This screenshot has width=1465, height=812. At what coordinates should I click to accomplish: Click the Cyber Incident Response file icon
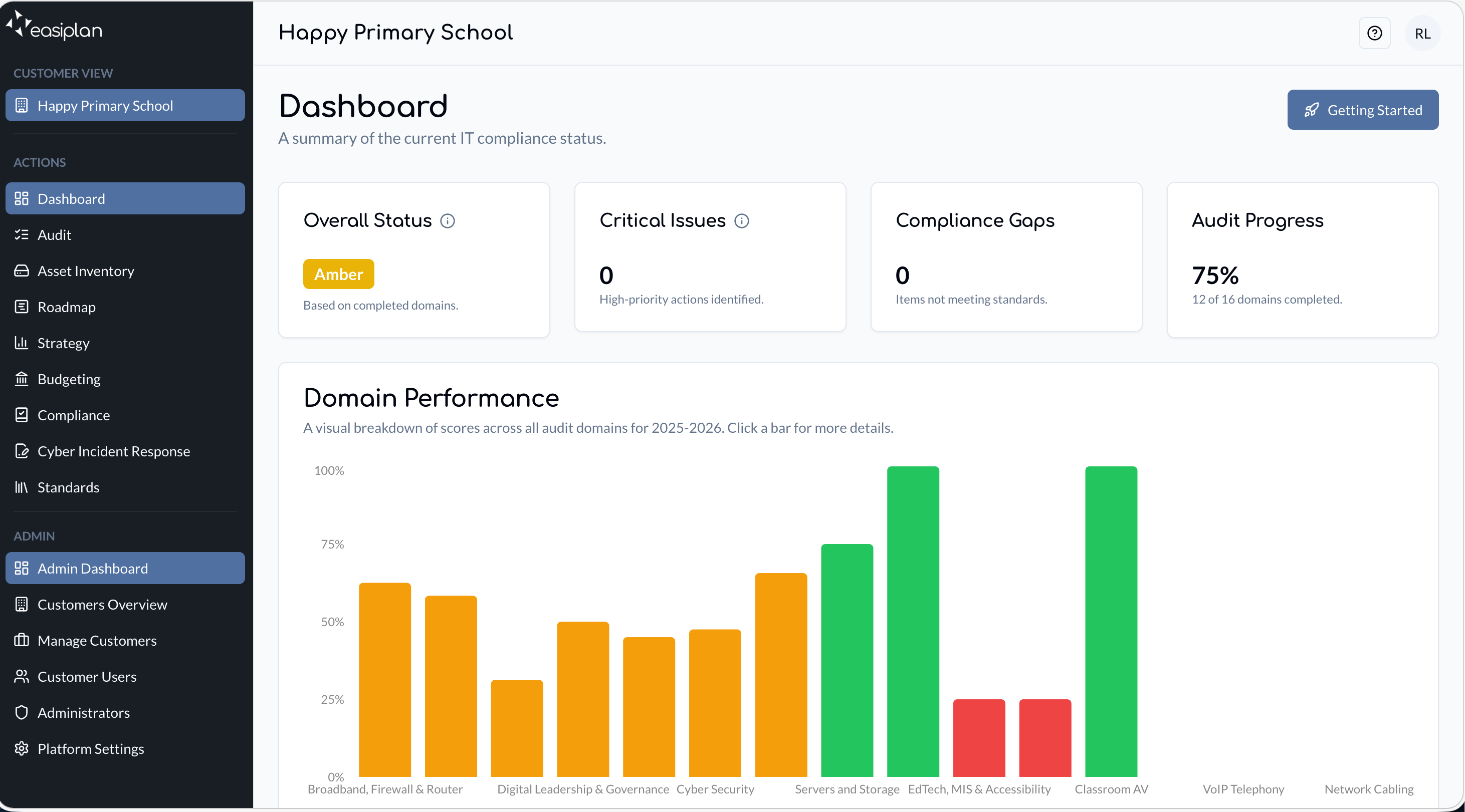pos(22,451)
